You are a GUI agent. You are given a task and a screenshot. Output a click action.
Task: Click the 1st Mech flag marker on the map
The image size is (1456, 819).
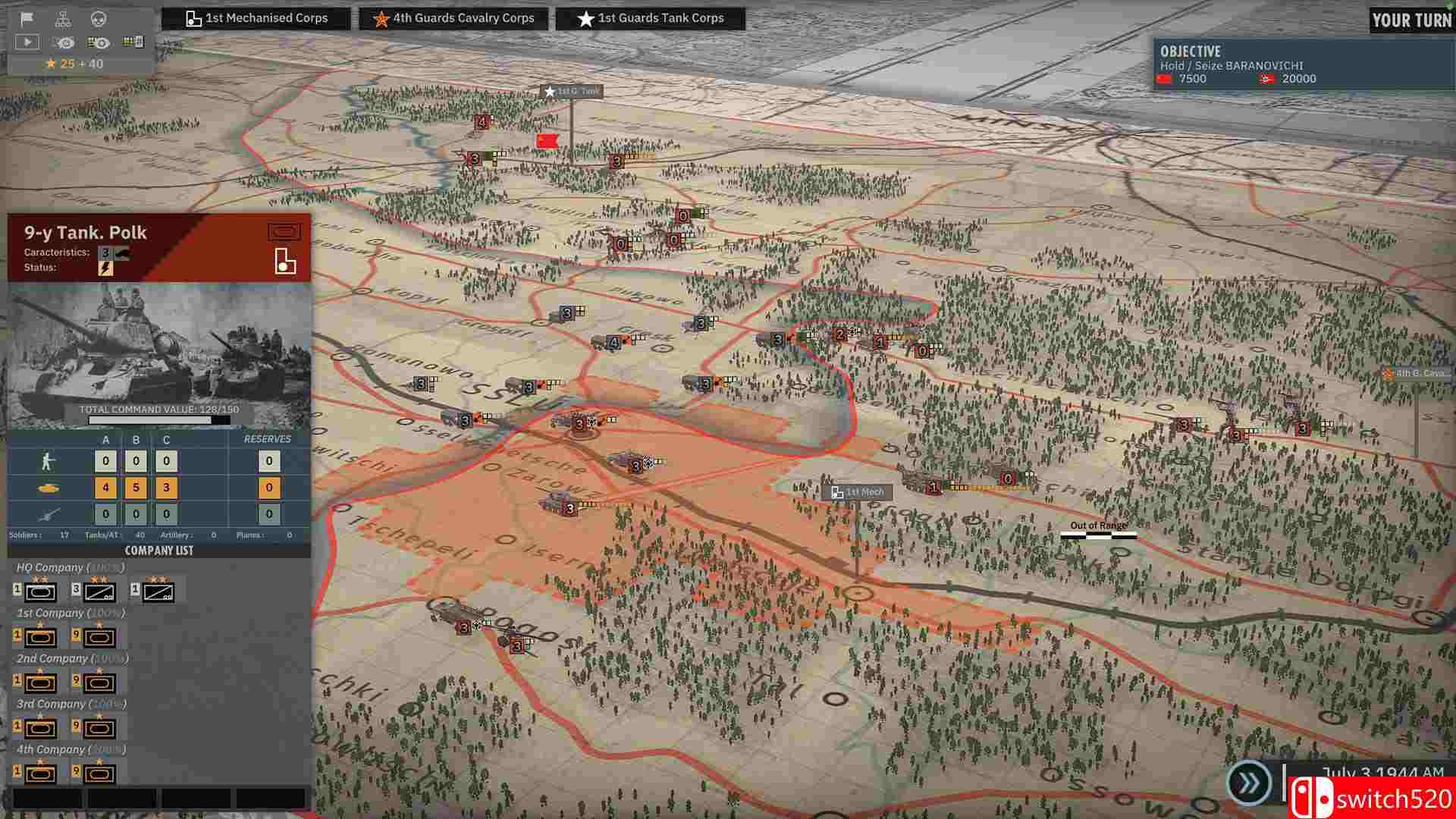[858, 491]
